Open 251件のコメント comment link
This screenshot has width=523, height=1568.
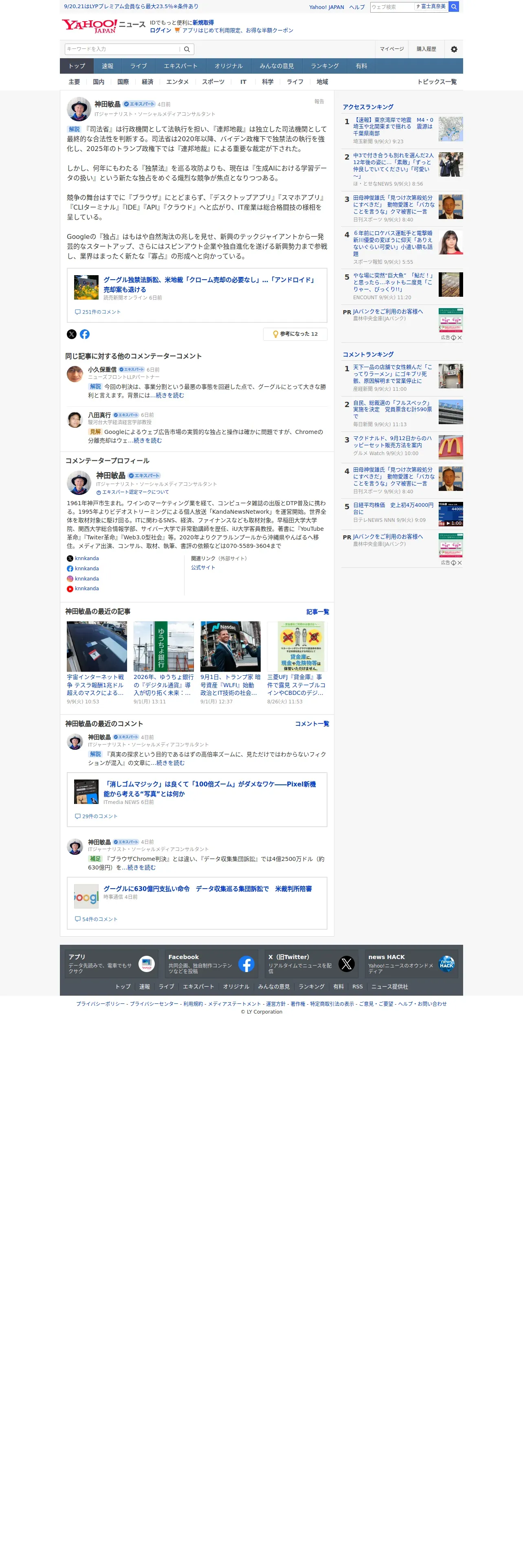coord(97,312)
